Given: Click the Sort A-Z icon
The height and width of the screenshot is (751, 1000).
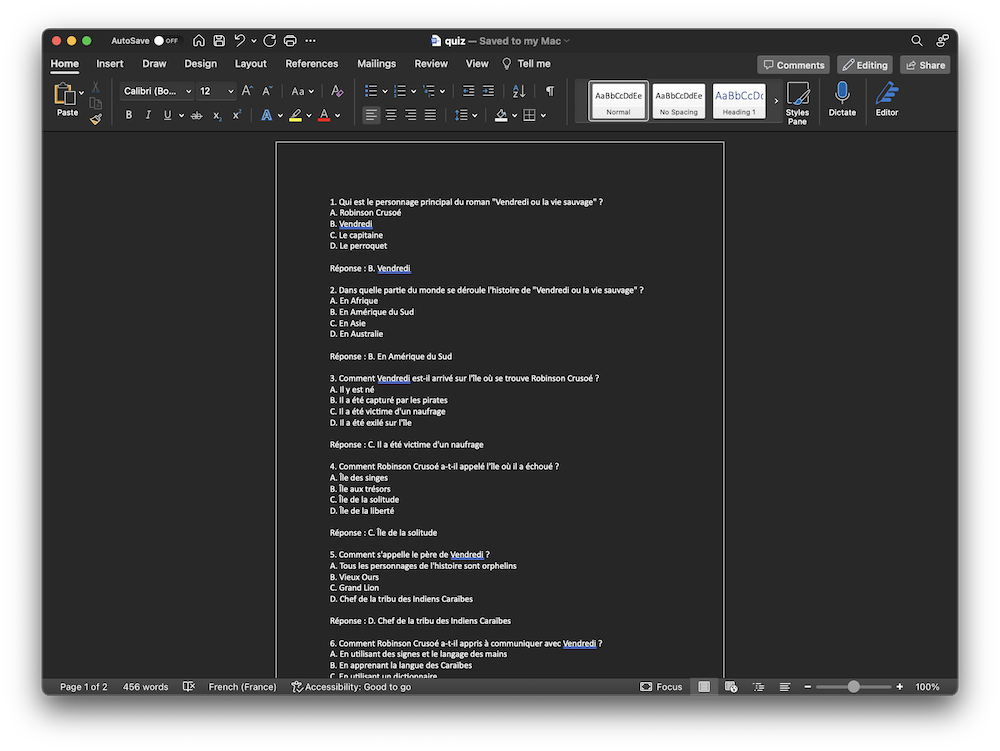Looking at the screenshot, I should pyautogui.click(x=519, y=91).
